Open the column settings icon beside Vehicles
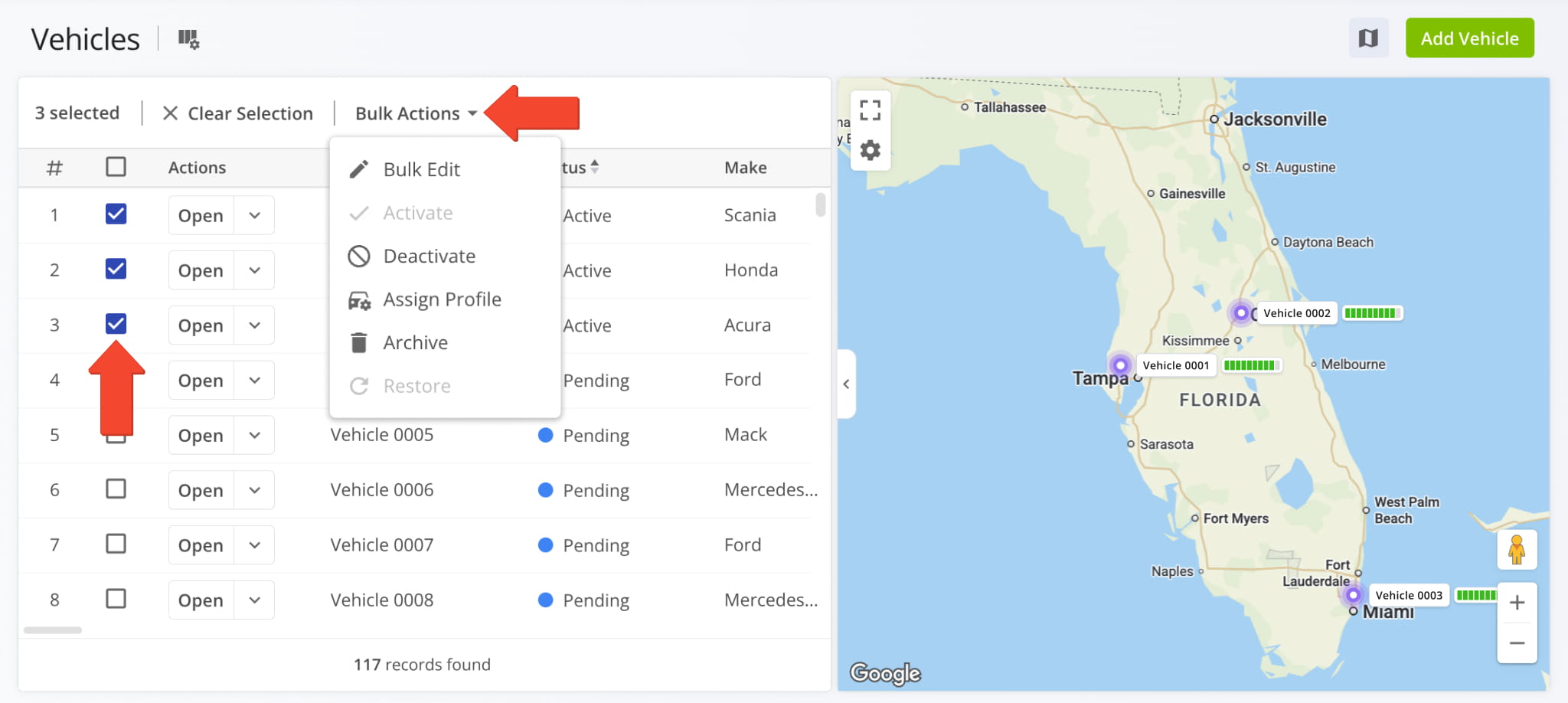 coord(188,38)
